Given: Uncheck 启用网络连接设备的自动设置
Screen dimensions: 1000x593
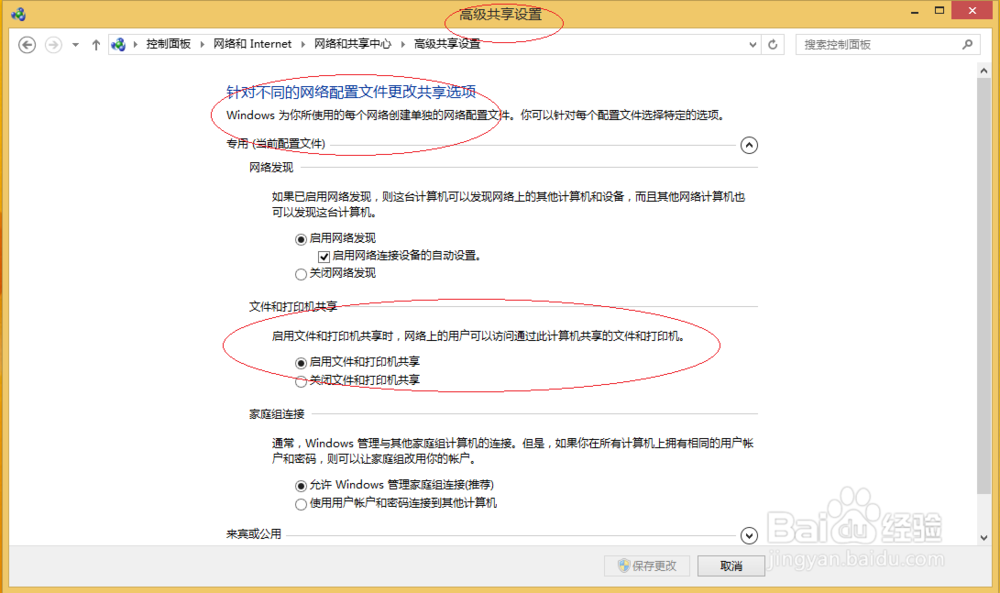Looking at the screenshot, I should (323, 256).
